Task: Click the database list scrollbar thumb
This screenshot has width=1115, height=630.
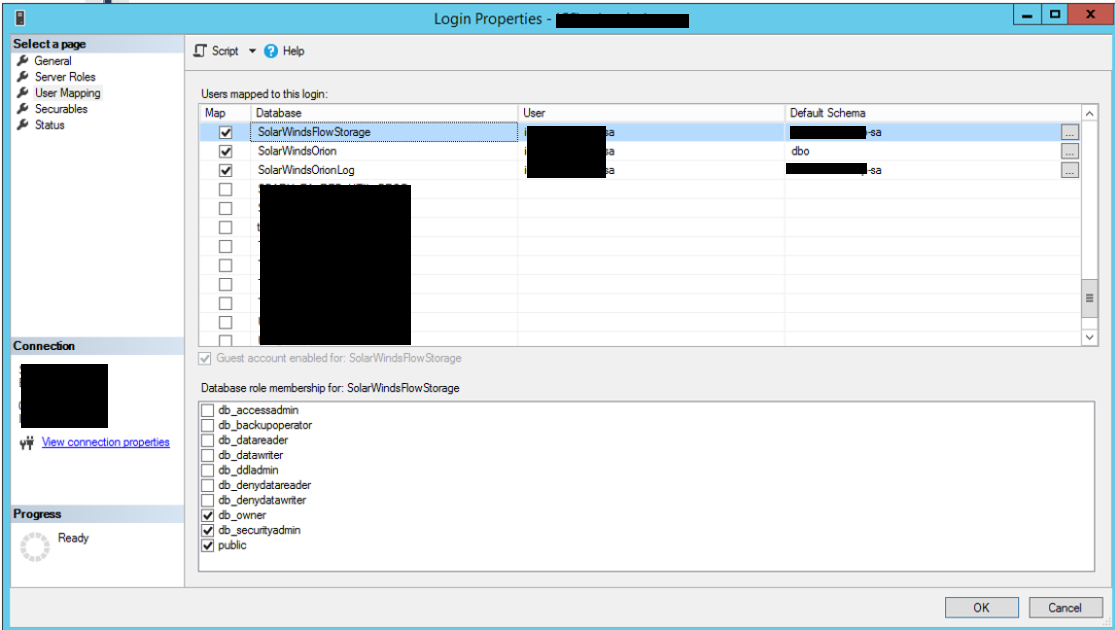Action: tap(1089, 298)
